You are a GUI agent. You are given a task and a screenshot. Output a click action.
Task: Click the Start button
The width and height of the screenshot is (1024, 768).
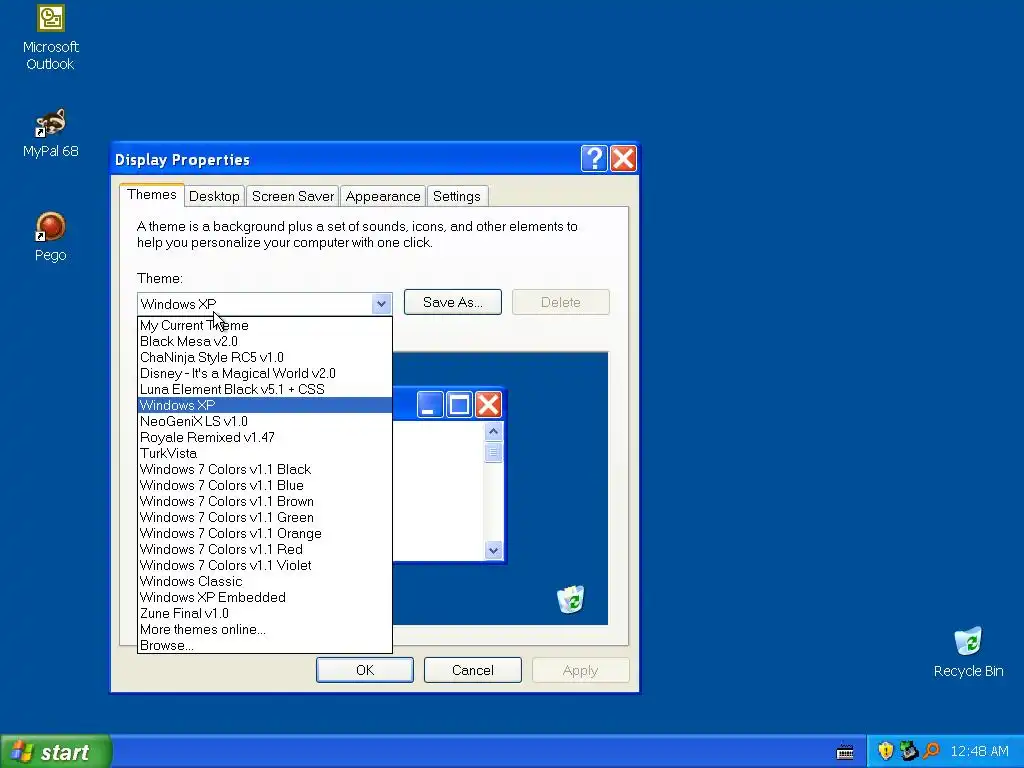click(x=56, y=752)
